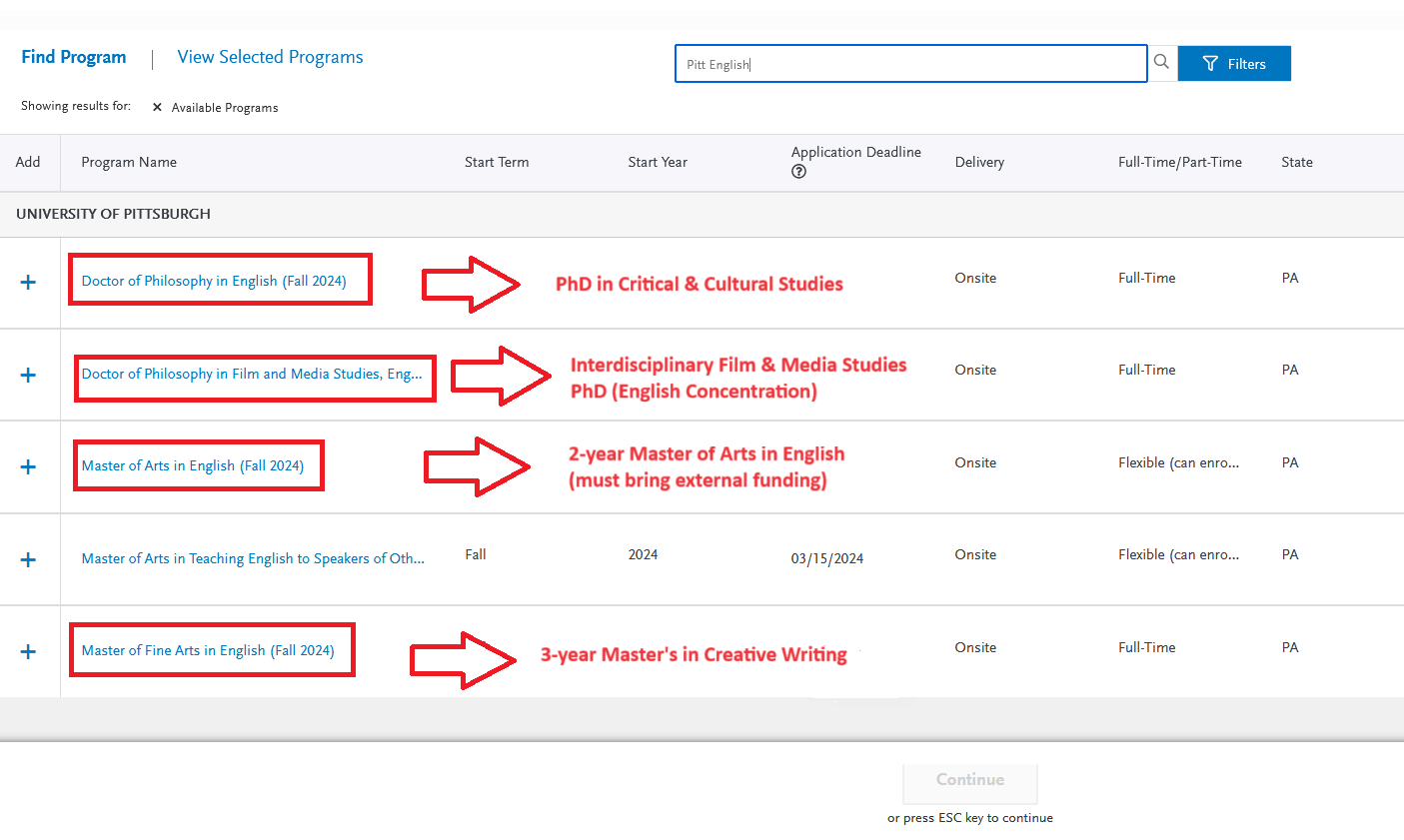Add Master of Fine Arts in English program
Screen dimensions: 1404x840
coord(28,651)
